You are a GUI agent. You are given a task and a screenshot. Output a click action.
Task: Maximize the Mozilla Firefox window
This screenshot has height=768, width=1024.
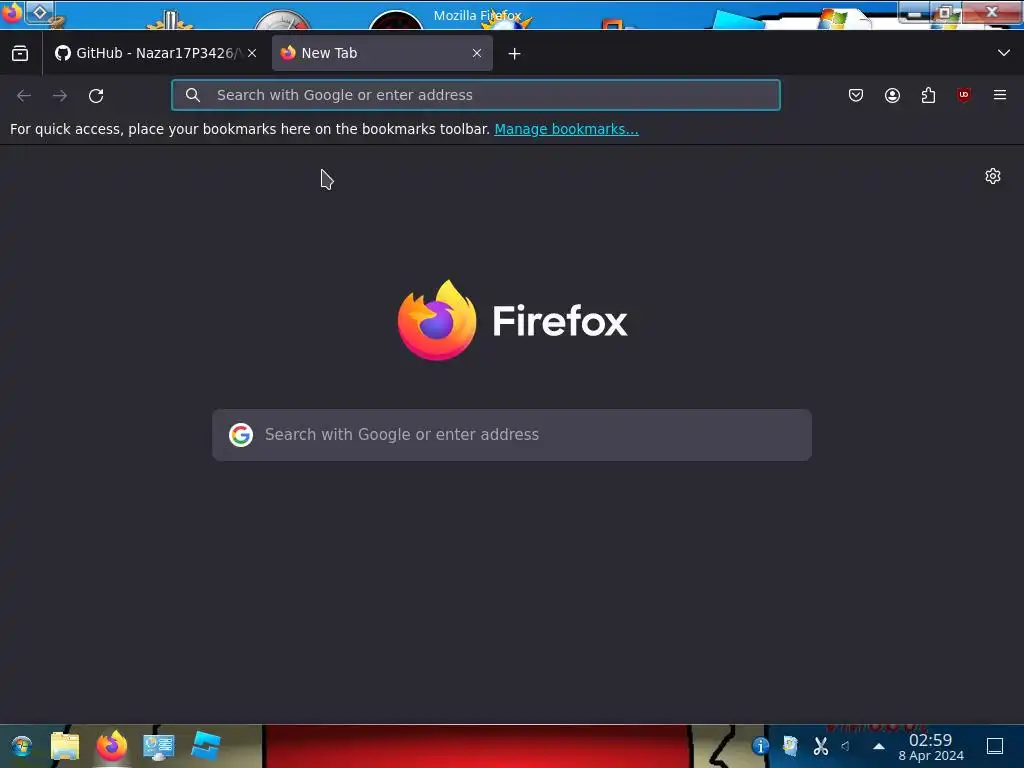tap(945, 13)
